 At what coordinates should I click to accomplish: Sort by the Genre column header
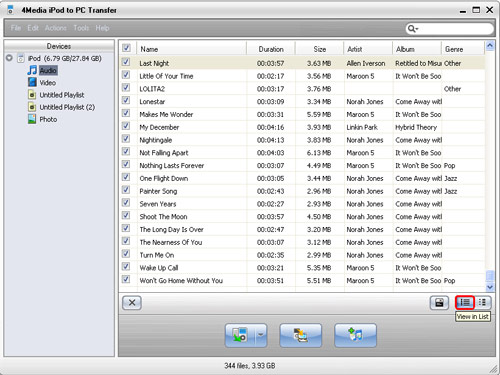(x=463, y=49)
